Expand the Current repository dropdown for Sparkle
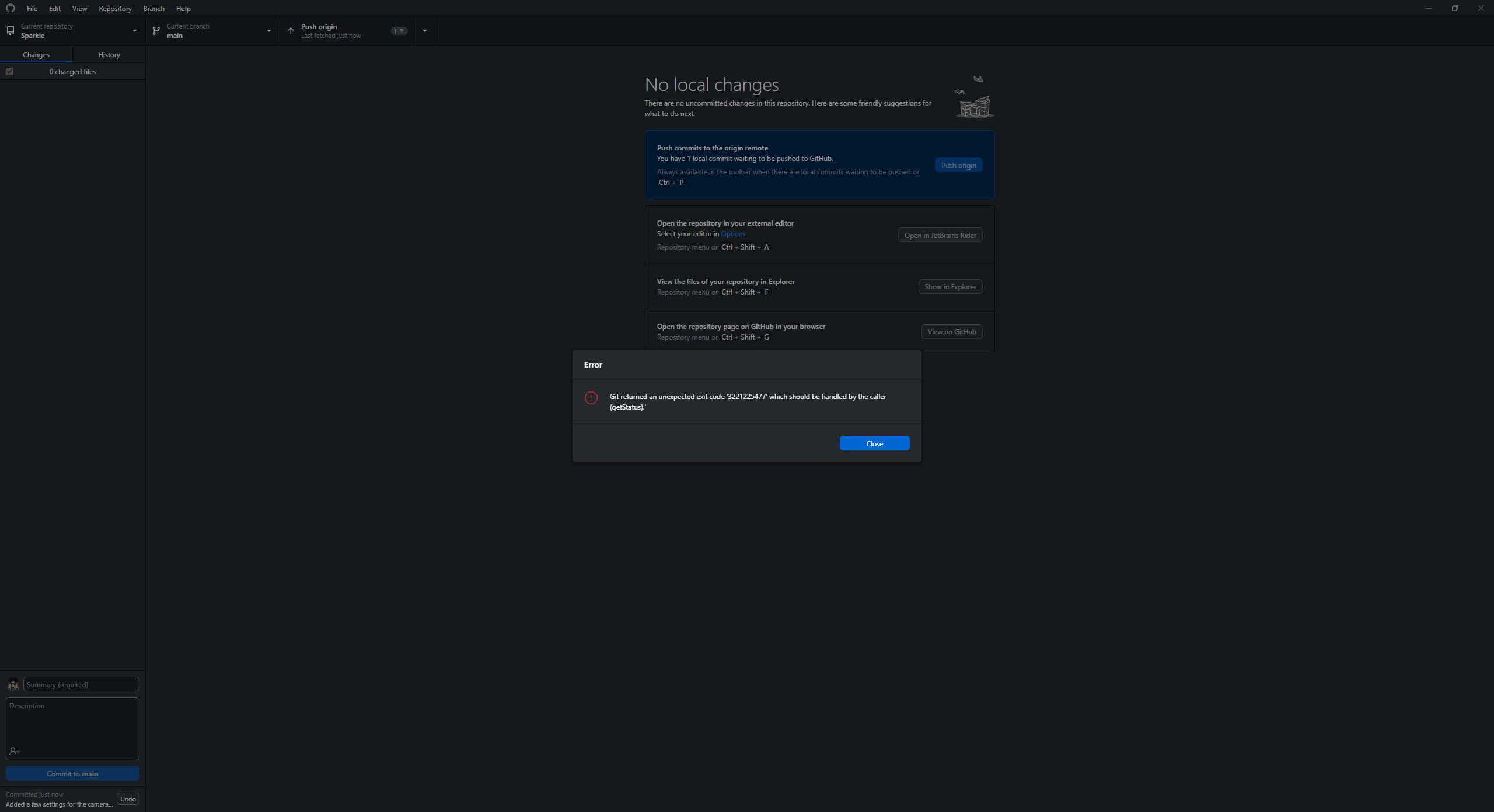 134,30
